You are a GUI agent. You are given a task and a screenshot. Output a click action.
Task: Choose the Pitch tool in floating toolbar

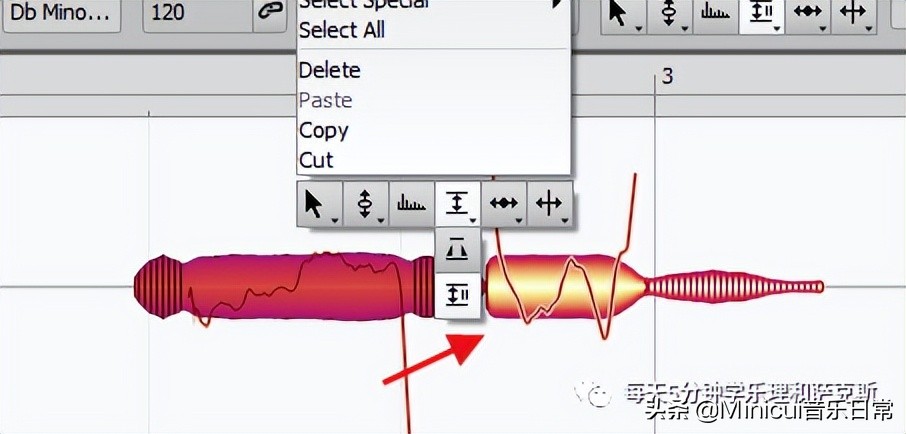366,203
